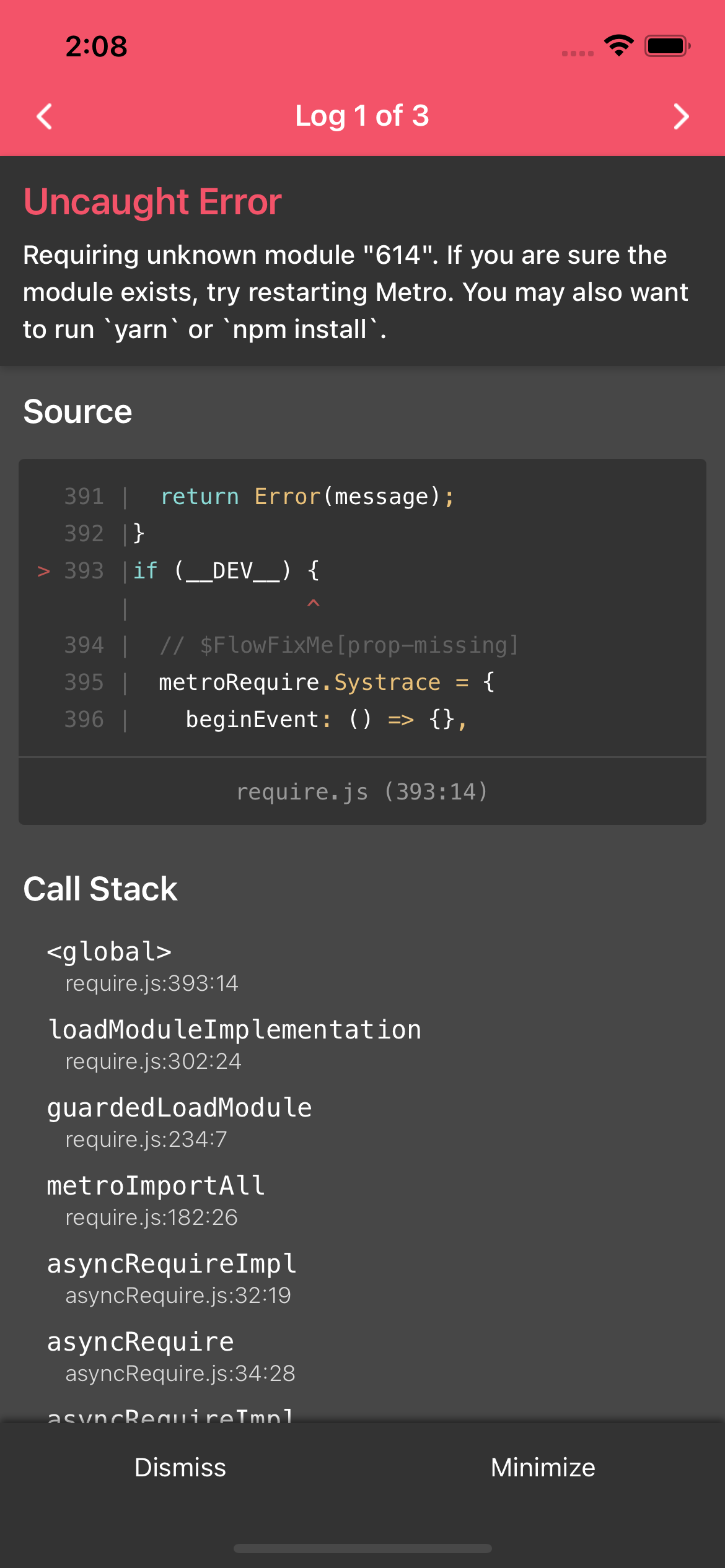Viewport: 725px width, 1568px height.
Task: Tap the forward chevron in the red header
Action: [680, 116]
